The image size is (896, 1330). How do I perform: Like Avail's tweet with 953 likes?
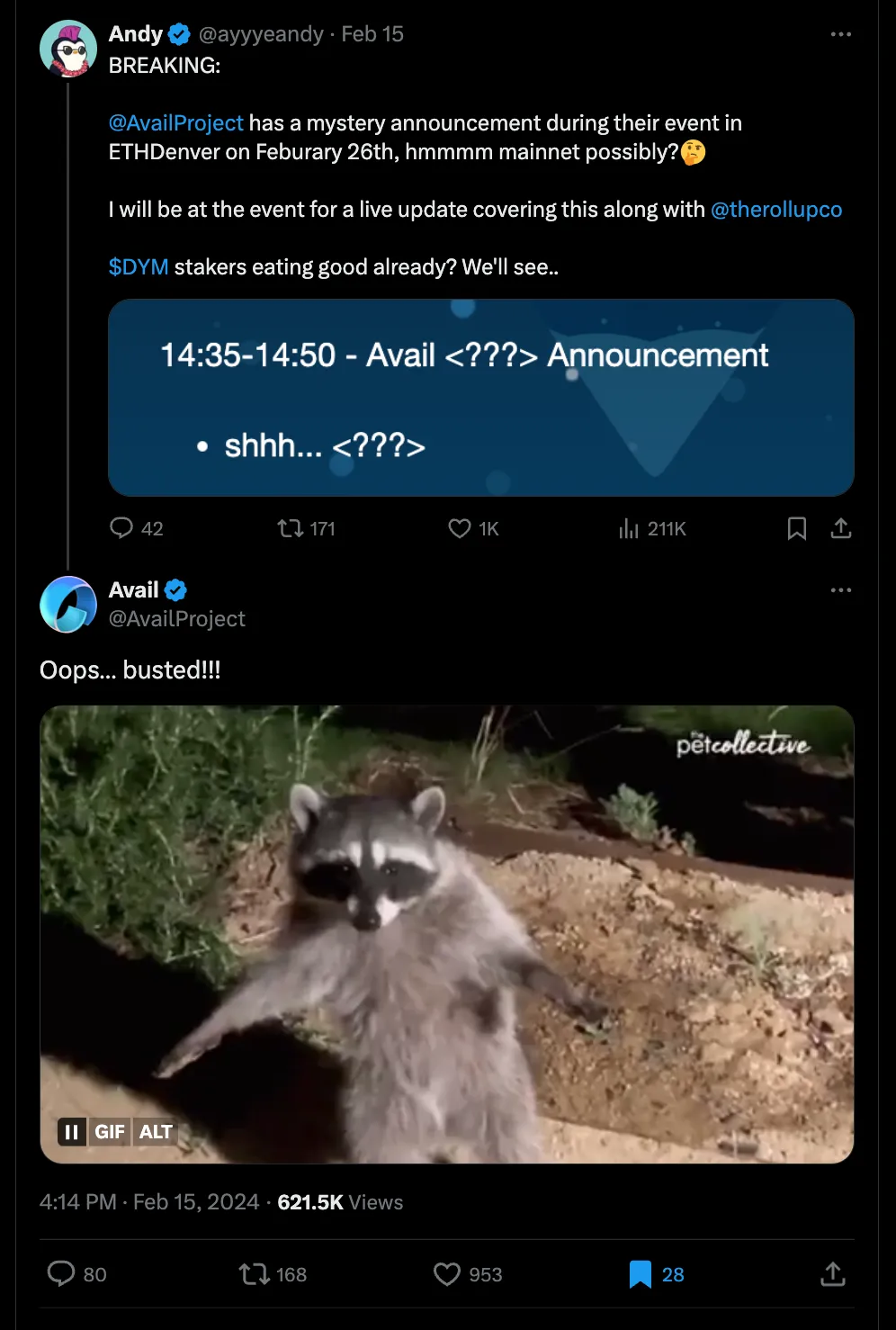coord(447,1274)
